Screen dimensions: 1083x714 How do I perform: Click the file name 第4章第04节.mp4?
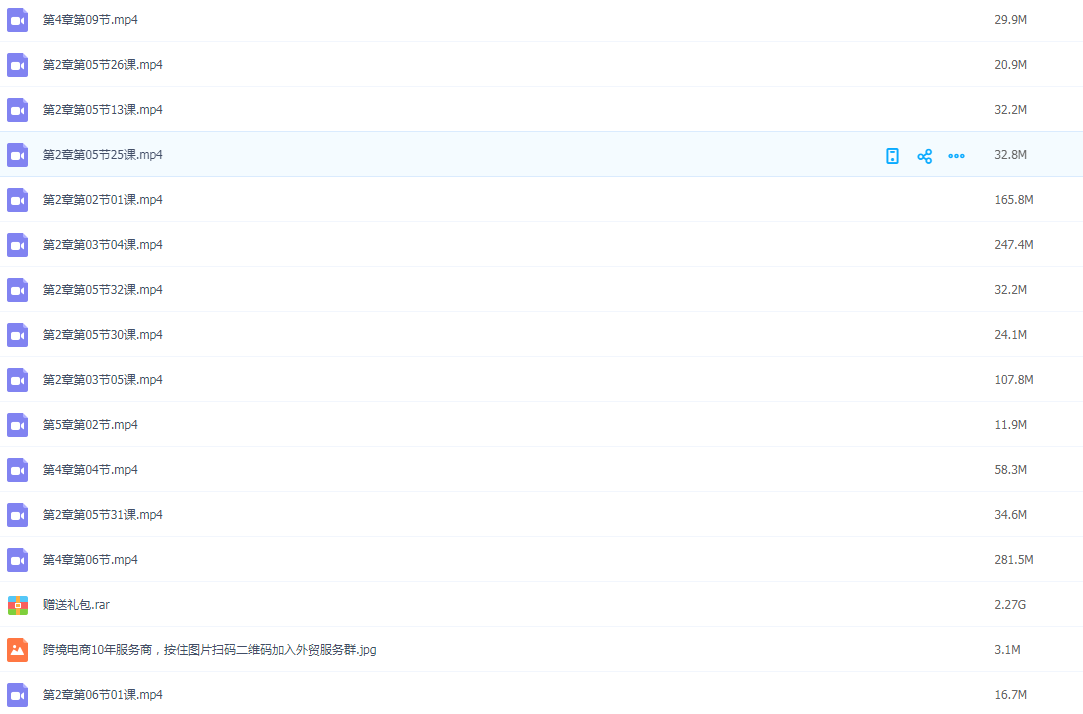(90, 470)
